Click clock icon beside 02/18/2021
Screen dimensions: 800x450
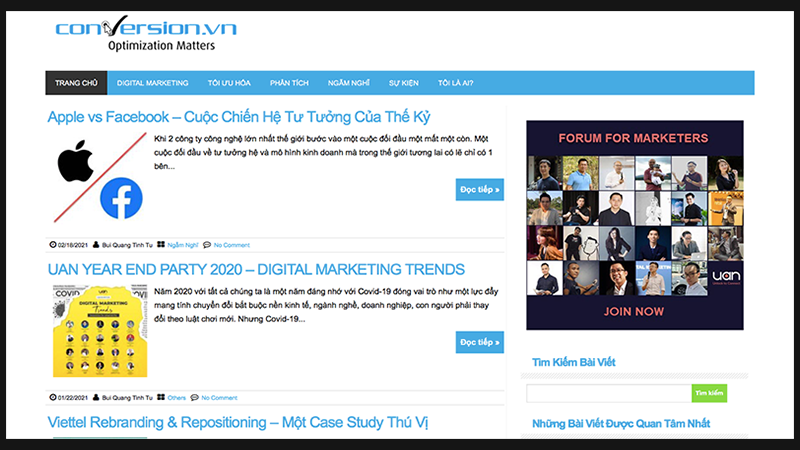pyautogui.click(x=53, y=245)
